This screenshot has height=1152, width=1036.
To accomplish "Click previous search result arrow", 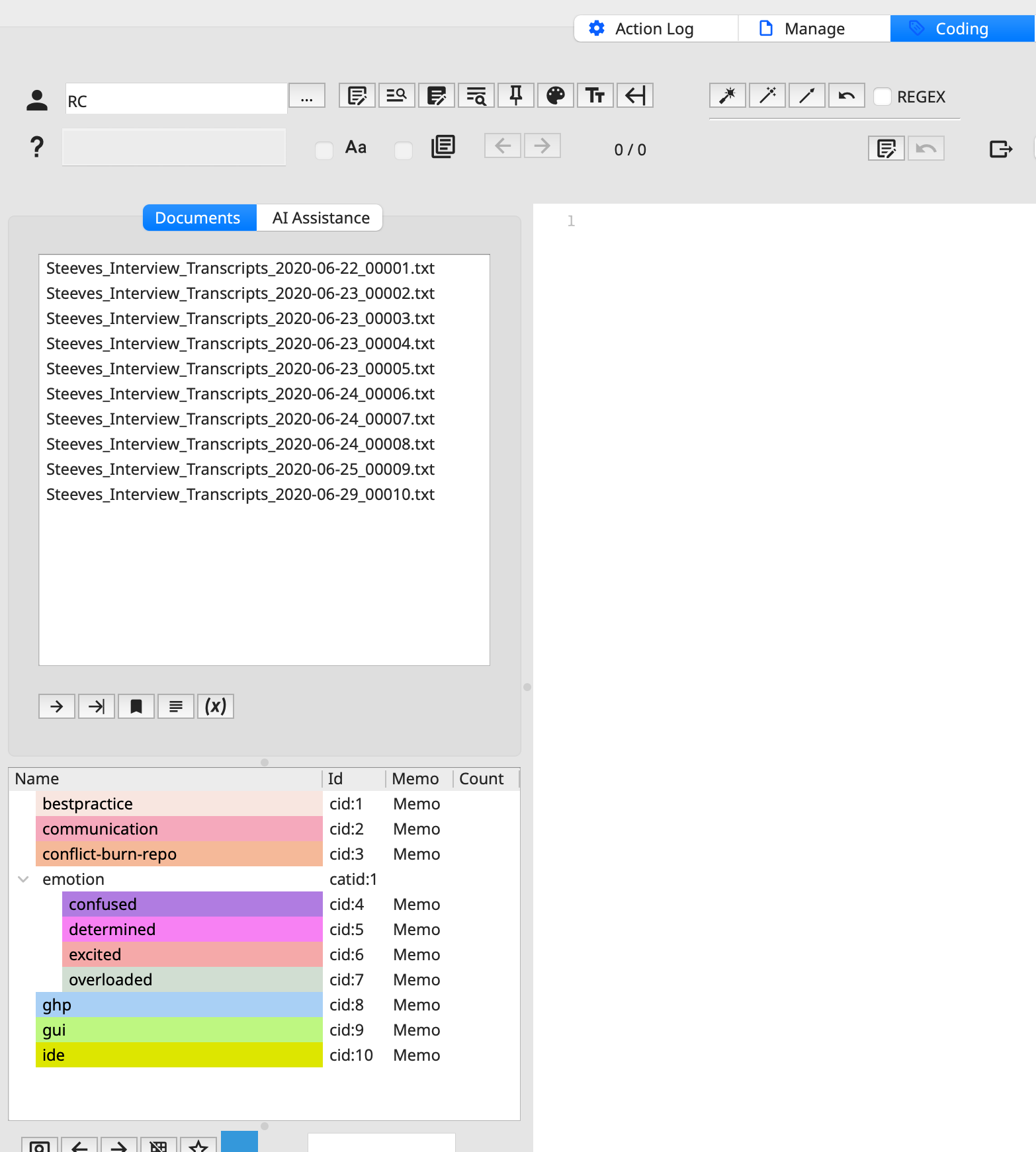I will pos(502,145).
